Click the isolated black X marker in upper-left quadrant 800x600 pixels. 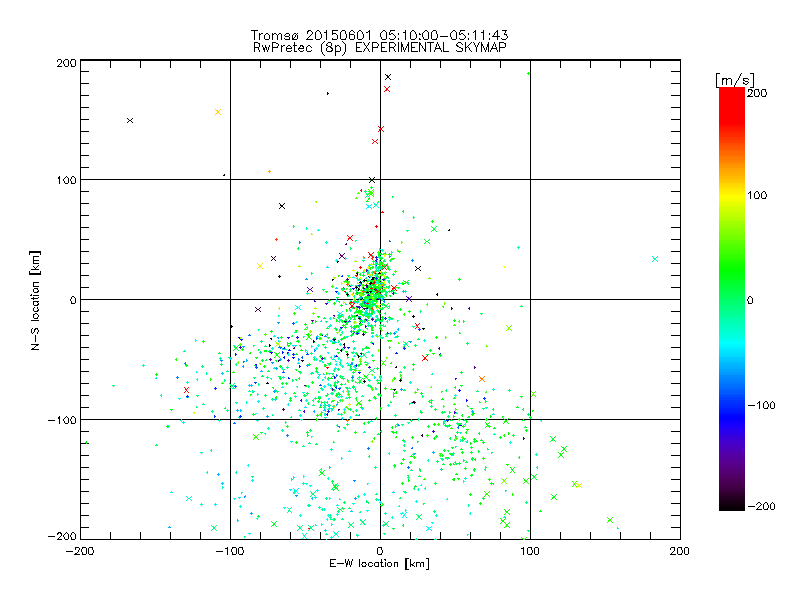pyautogui.click(x=130, y=120)
